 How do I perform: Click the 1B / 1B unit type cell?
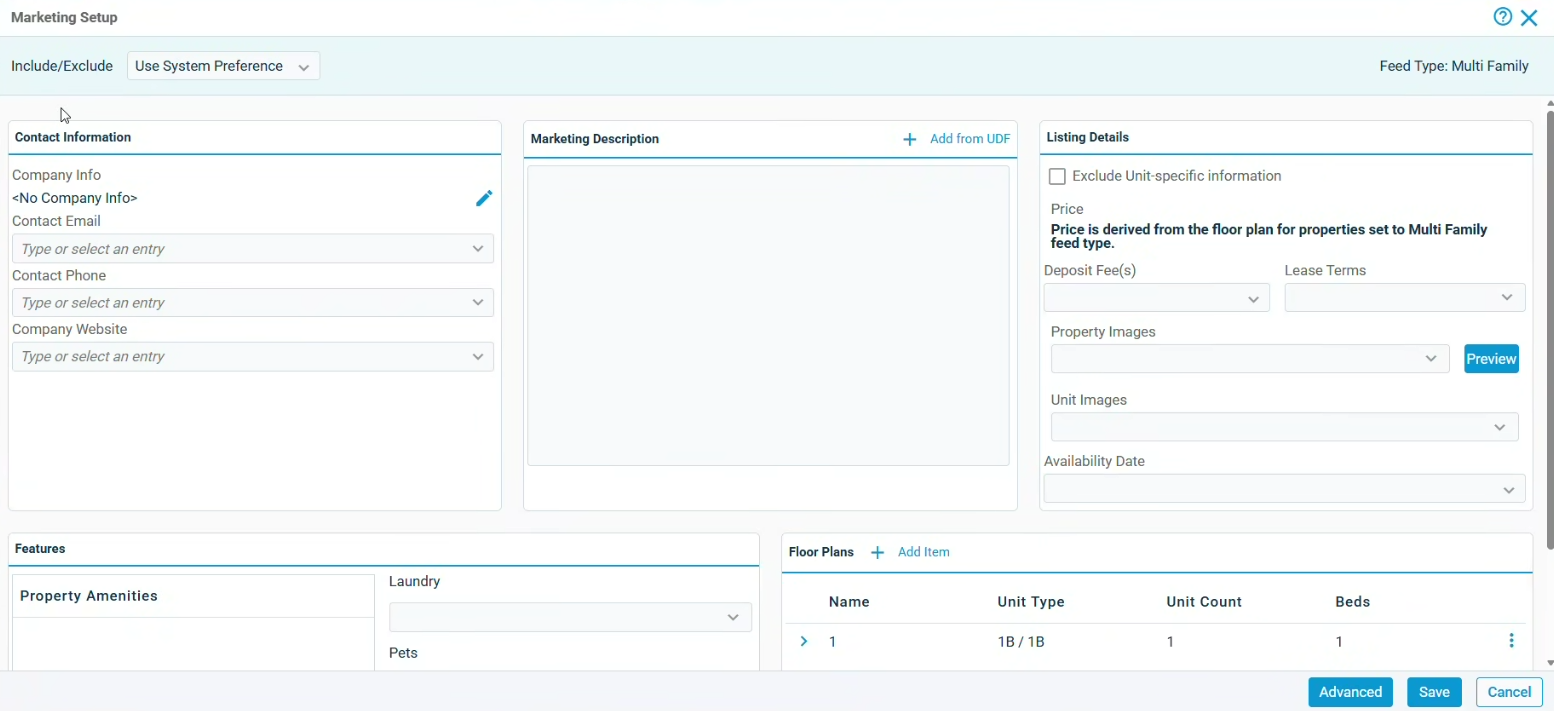[1021, 642]
